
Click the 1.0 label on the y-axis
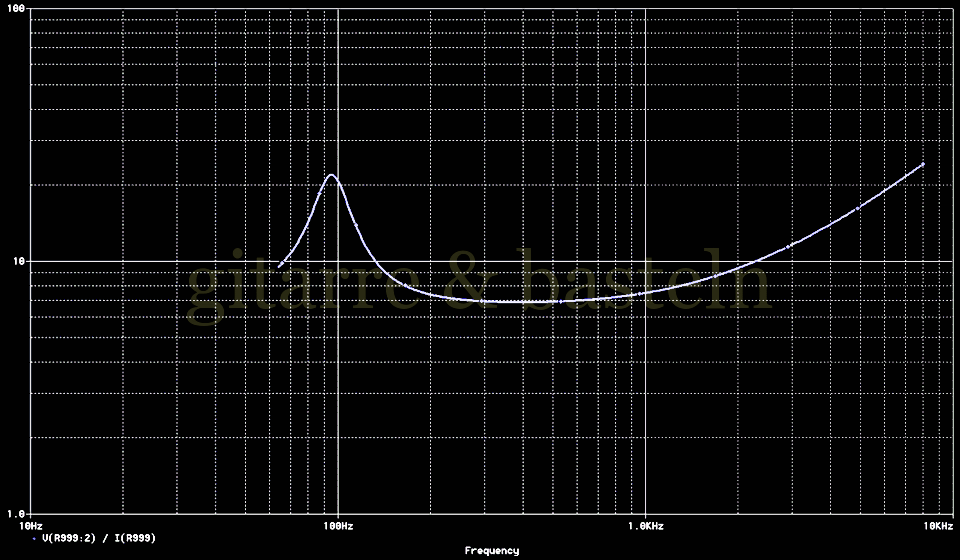coord(17,512)
